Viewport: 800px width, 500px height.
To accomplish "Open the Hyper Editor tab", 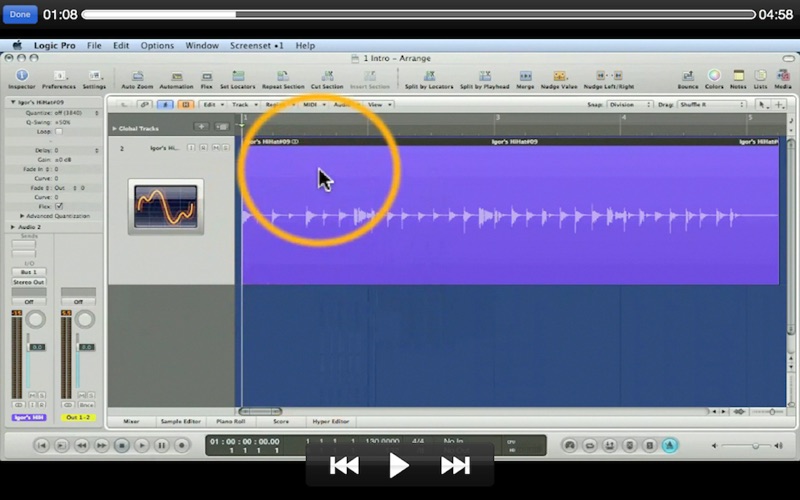I will coord(331,421).
